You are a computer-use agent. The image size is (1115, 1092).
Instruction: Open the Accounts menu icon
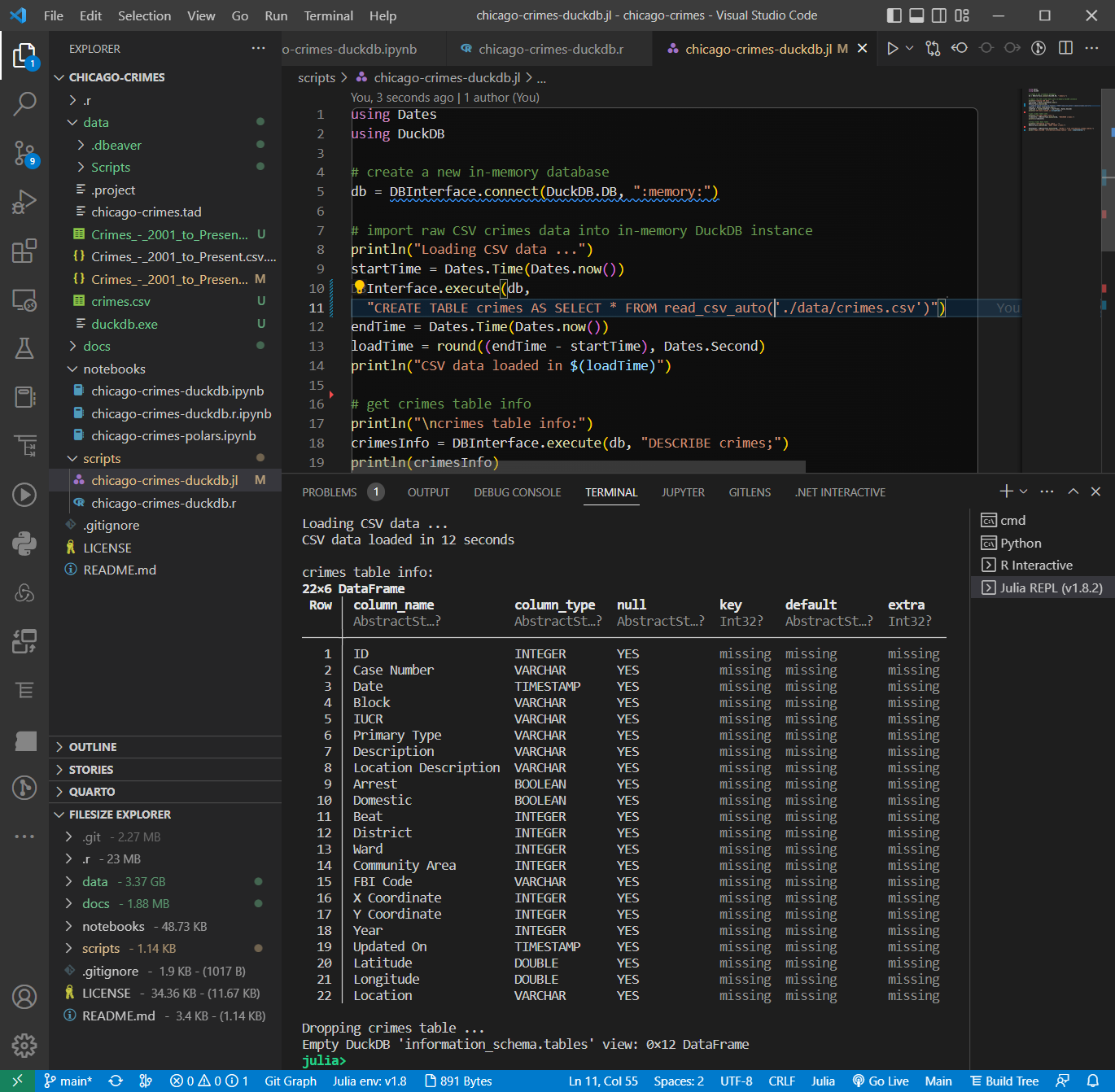click(x=24, y=997)
